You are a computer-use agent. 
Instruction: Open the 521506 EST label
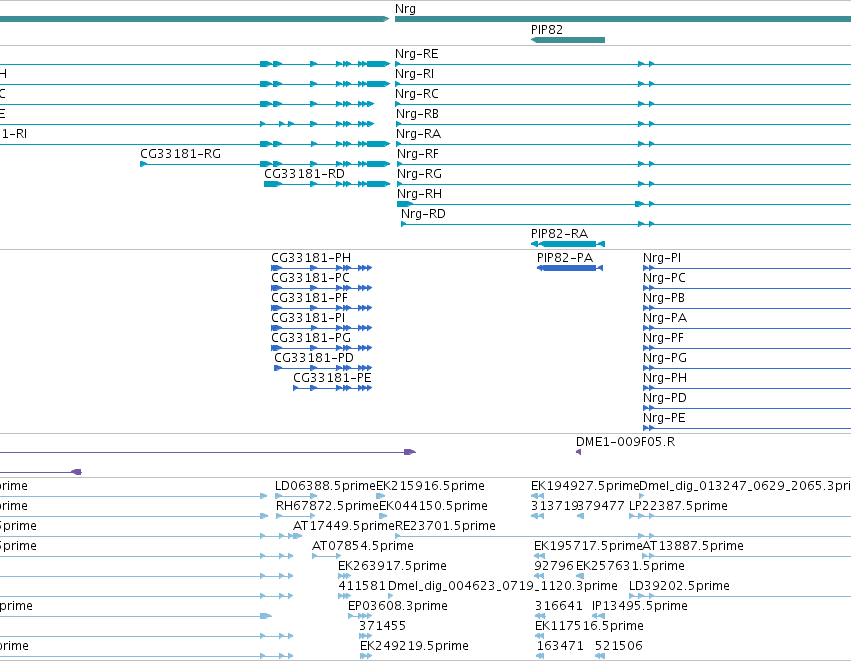[619, 646]
